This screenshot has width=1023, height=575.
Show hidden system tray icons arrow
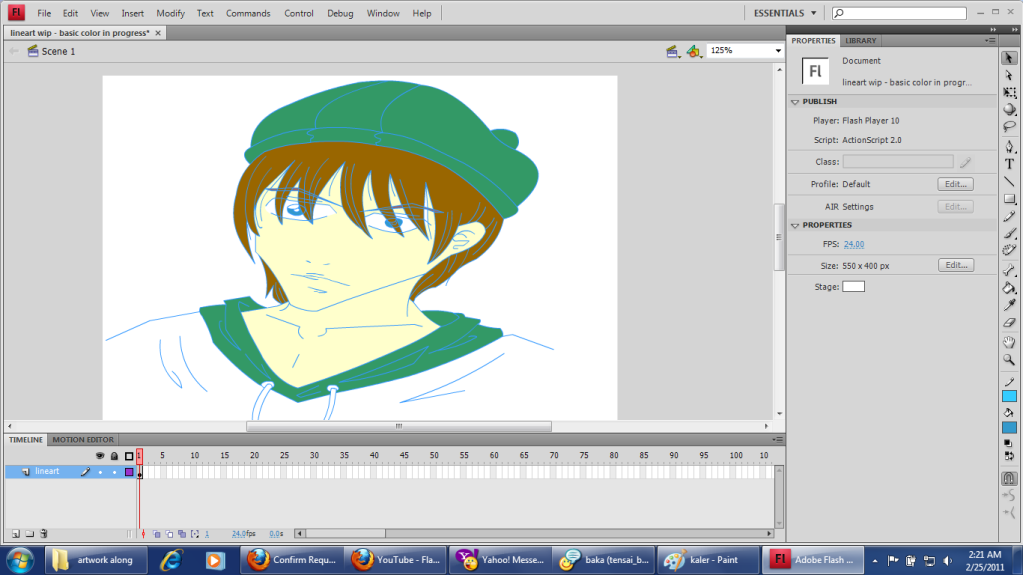(874, 561)
